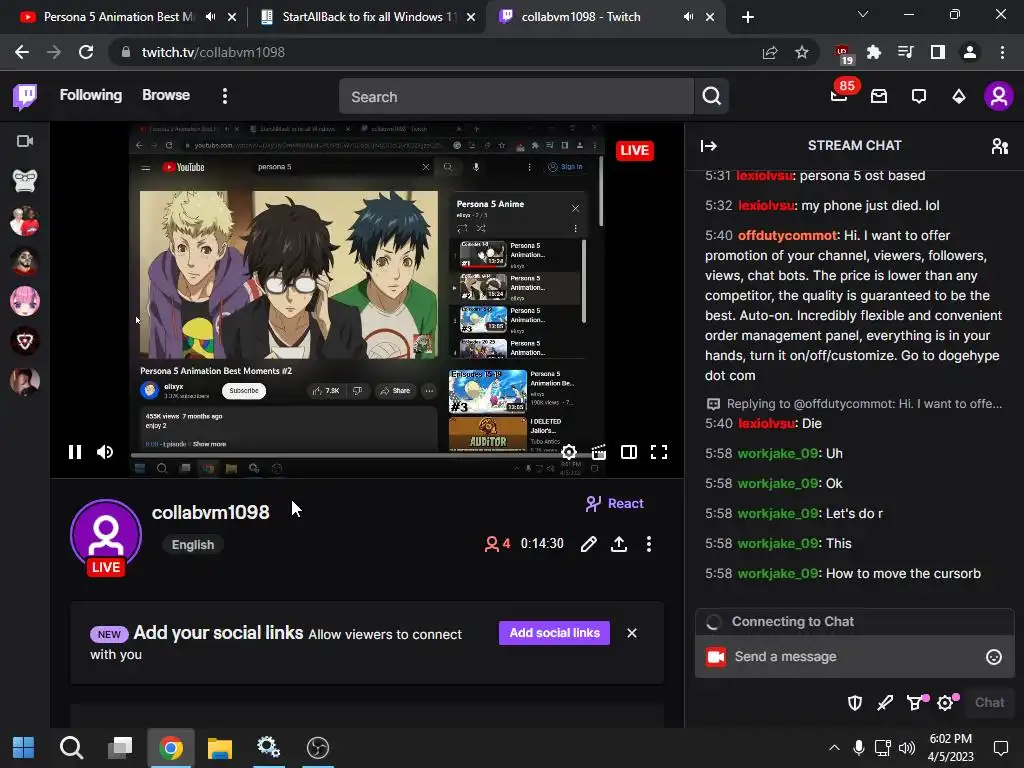Open the Following tab
Image resolution: width=1024 pixels, height=768 pixels.
(x=91, y=95)
